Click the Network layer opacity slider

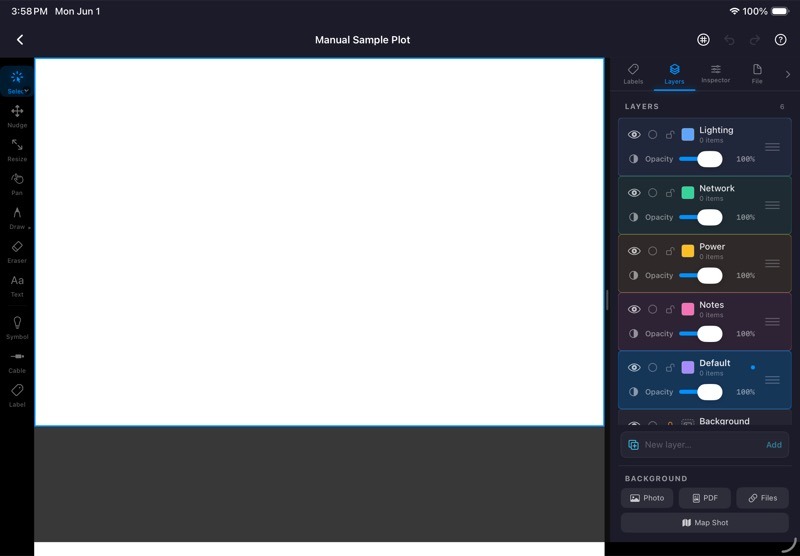701,217
